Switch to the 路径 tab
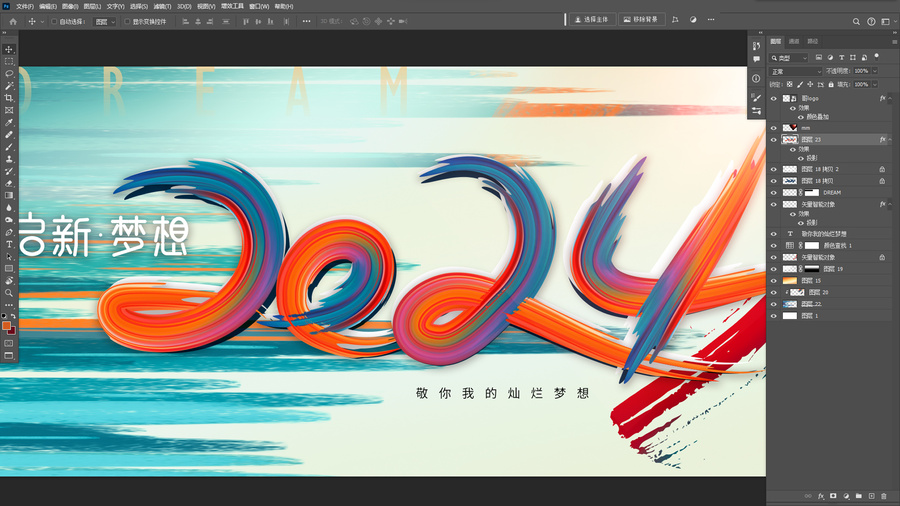 (x=813, y=41)
